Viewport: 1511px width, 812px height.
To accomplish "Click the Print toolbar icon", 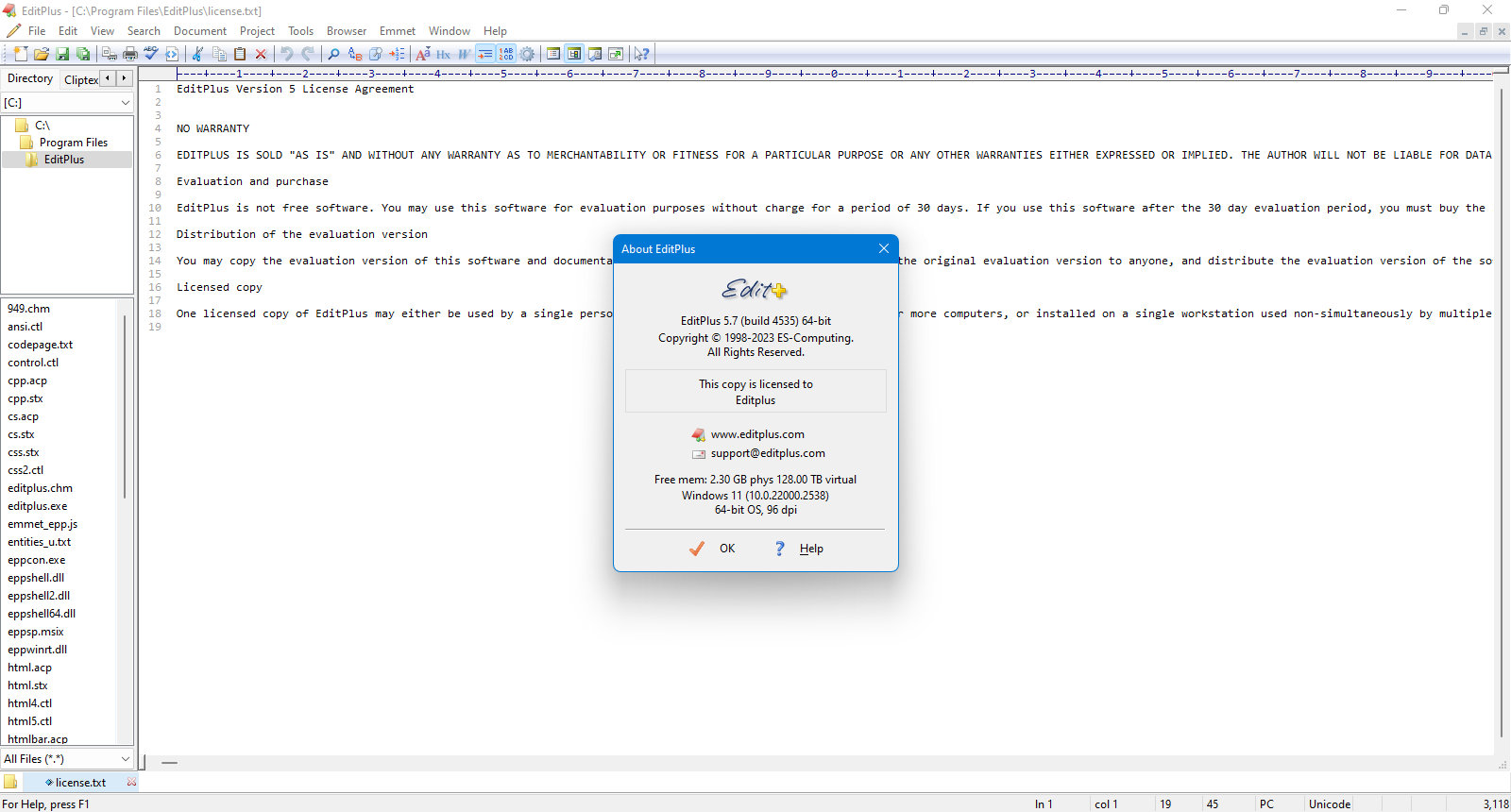I will click(130, 54).
